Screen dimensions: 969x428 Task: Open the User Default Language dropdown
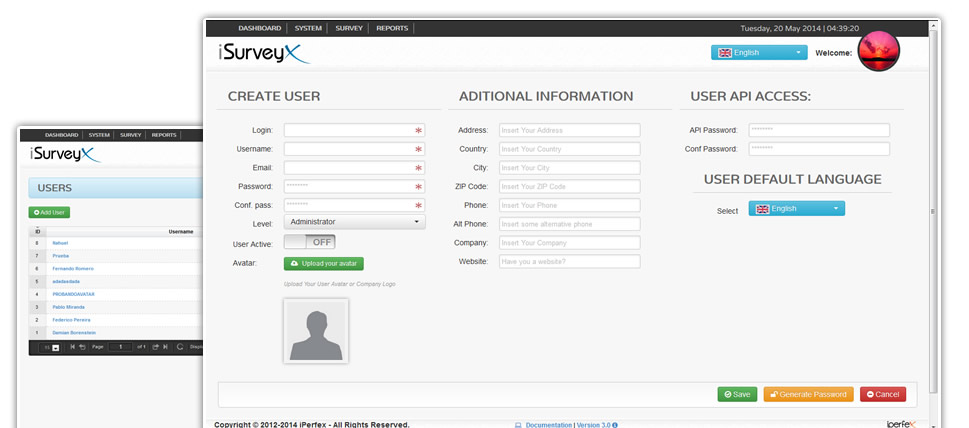(x=797, y=209)
